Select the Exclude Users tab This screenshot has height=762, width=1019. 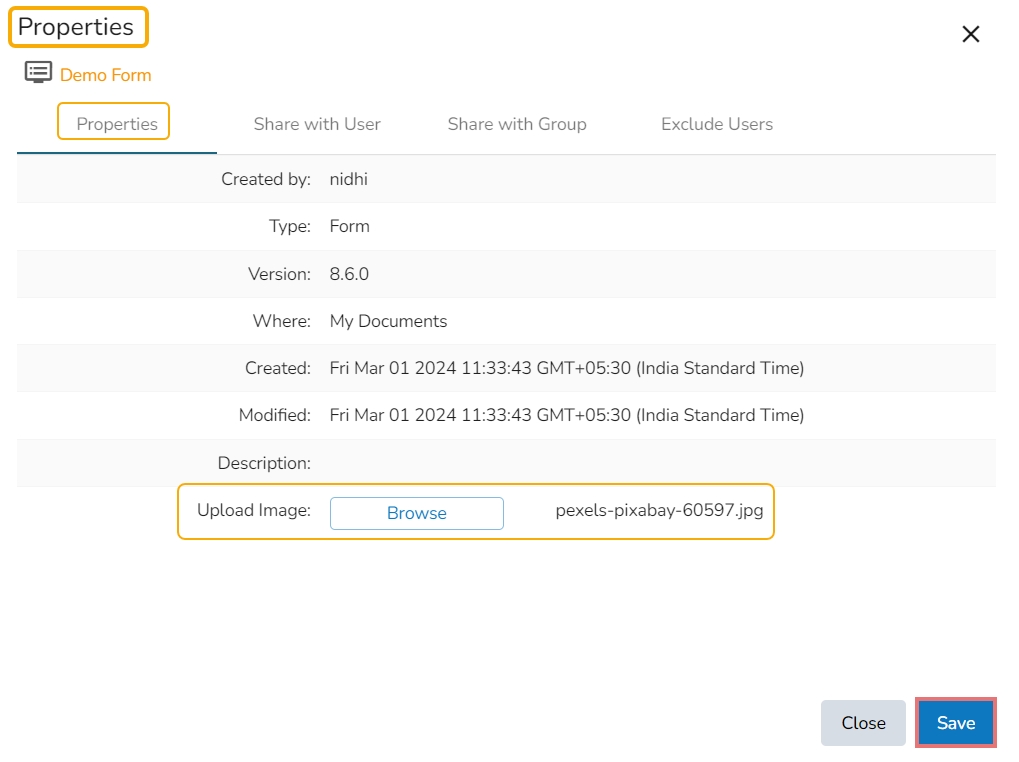pos(717,124)
